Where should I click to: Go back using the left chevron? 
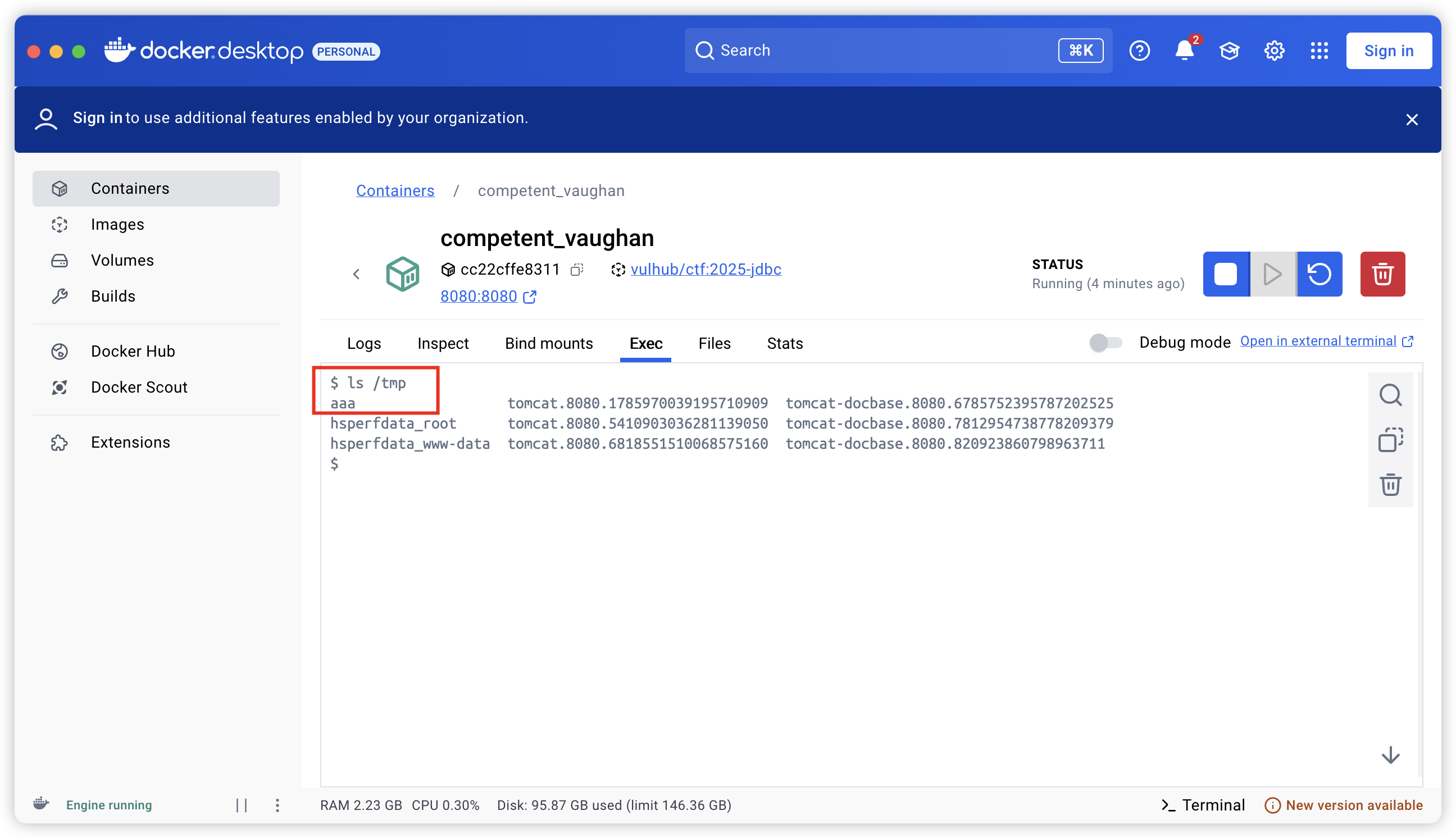(356, 274)
